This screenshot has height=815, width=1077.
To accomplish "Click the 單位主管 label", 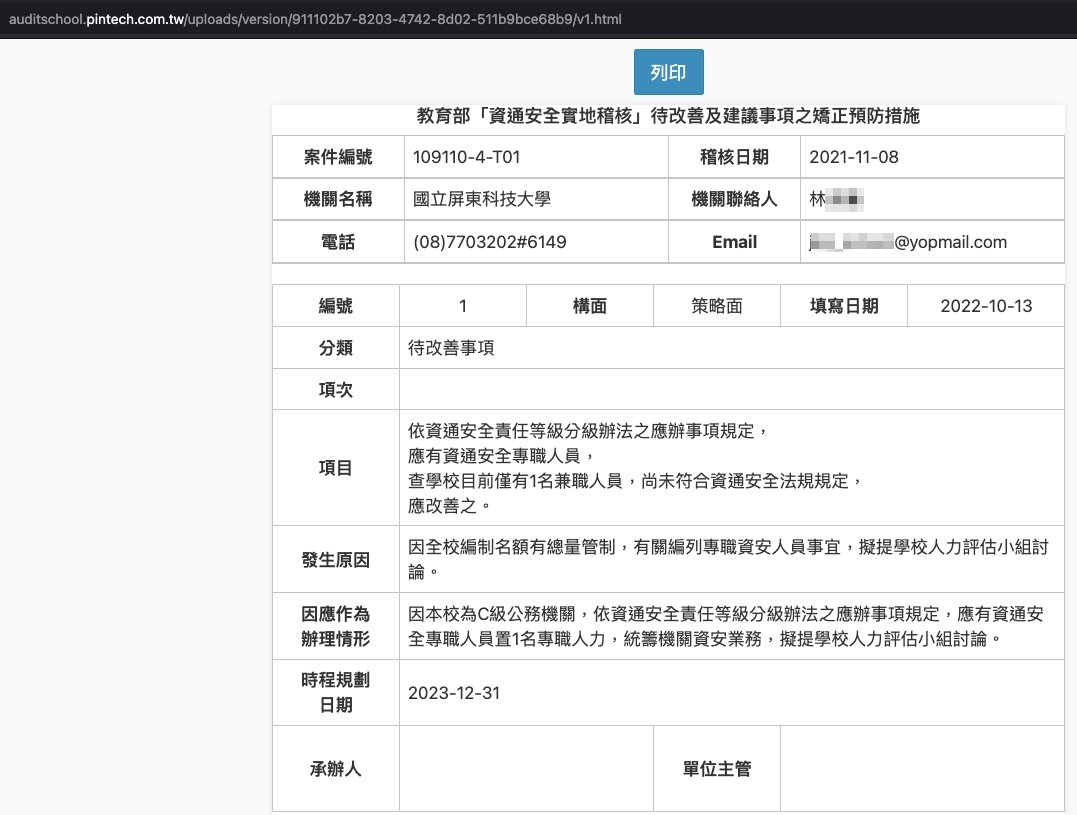I will point(716,768).
